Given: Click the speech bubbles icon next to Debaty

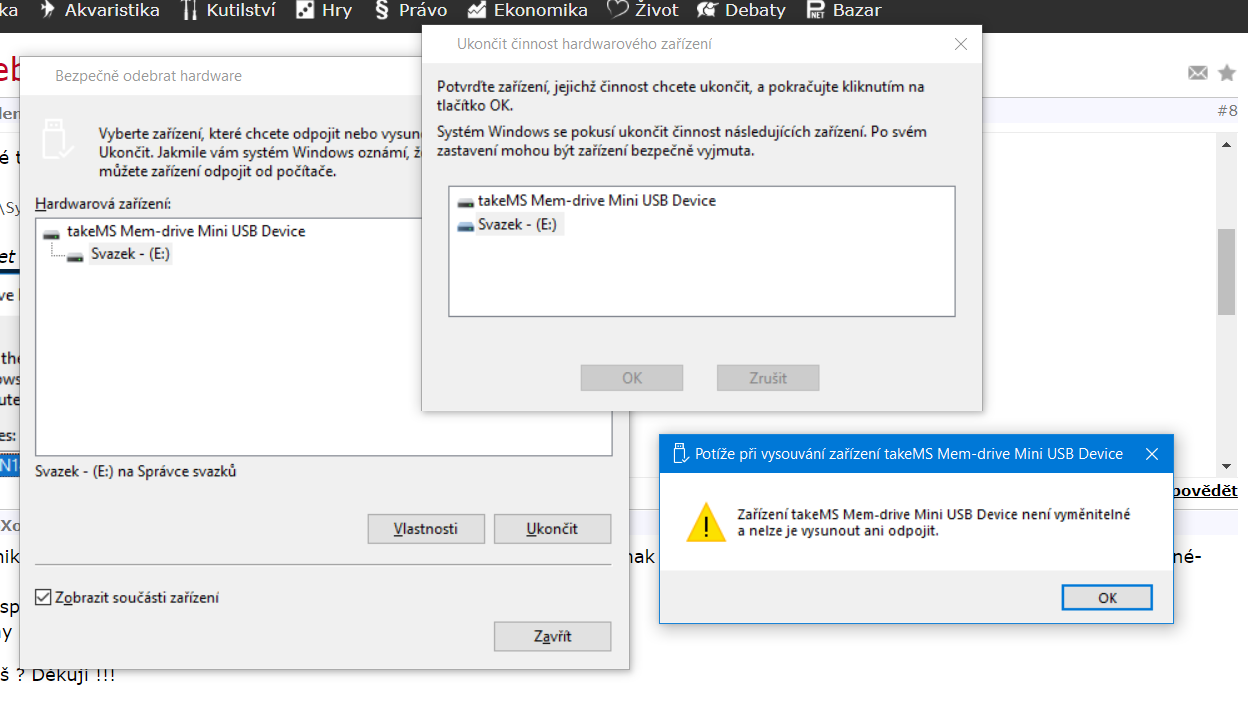Looking at the screenshot, I should coord(707,11).
